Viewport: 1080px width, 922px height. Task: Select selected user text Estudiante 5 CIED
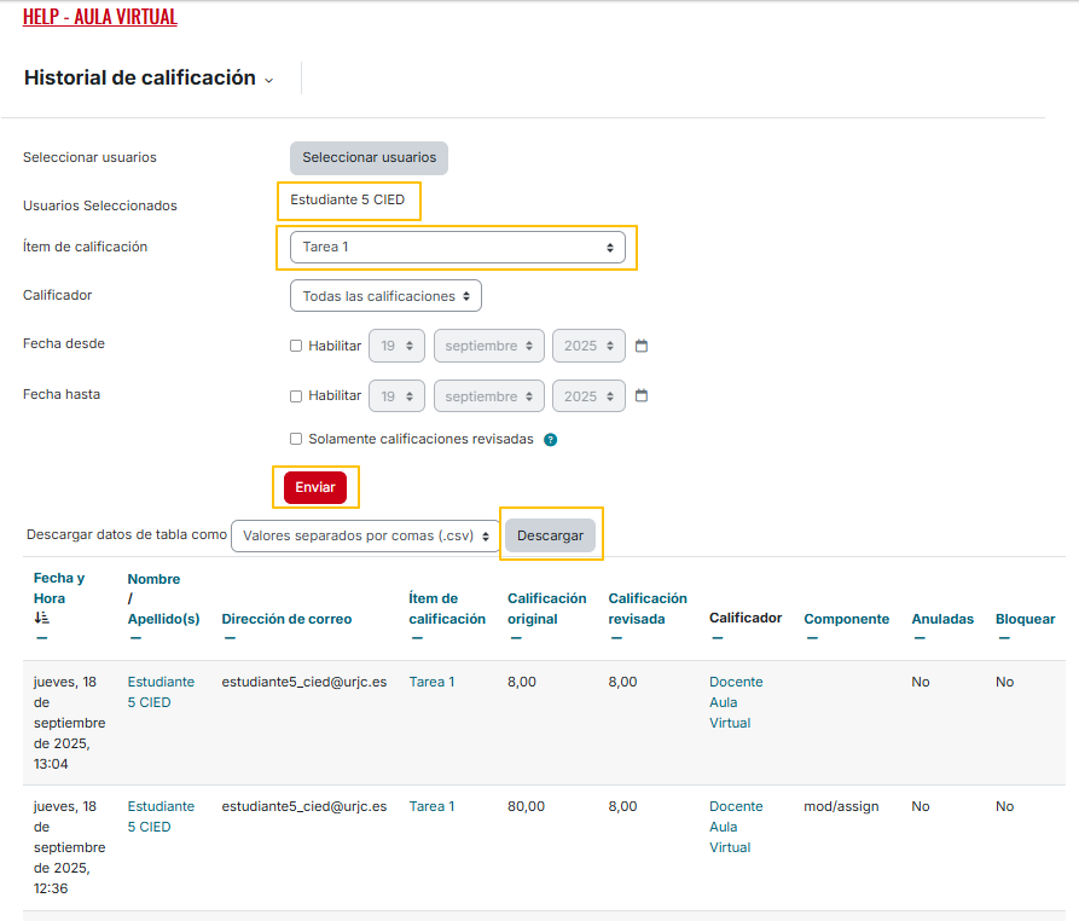(347, 200)
